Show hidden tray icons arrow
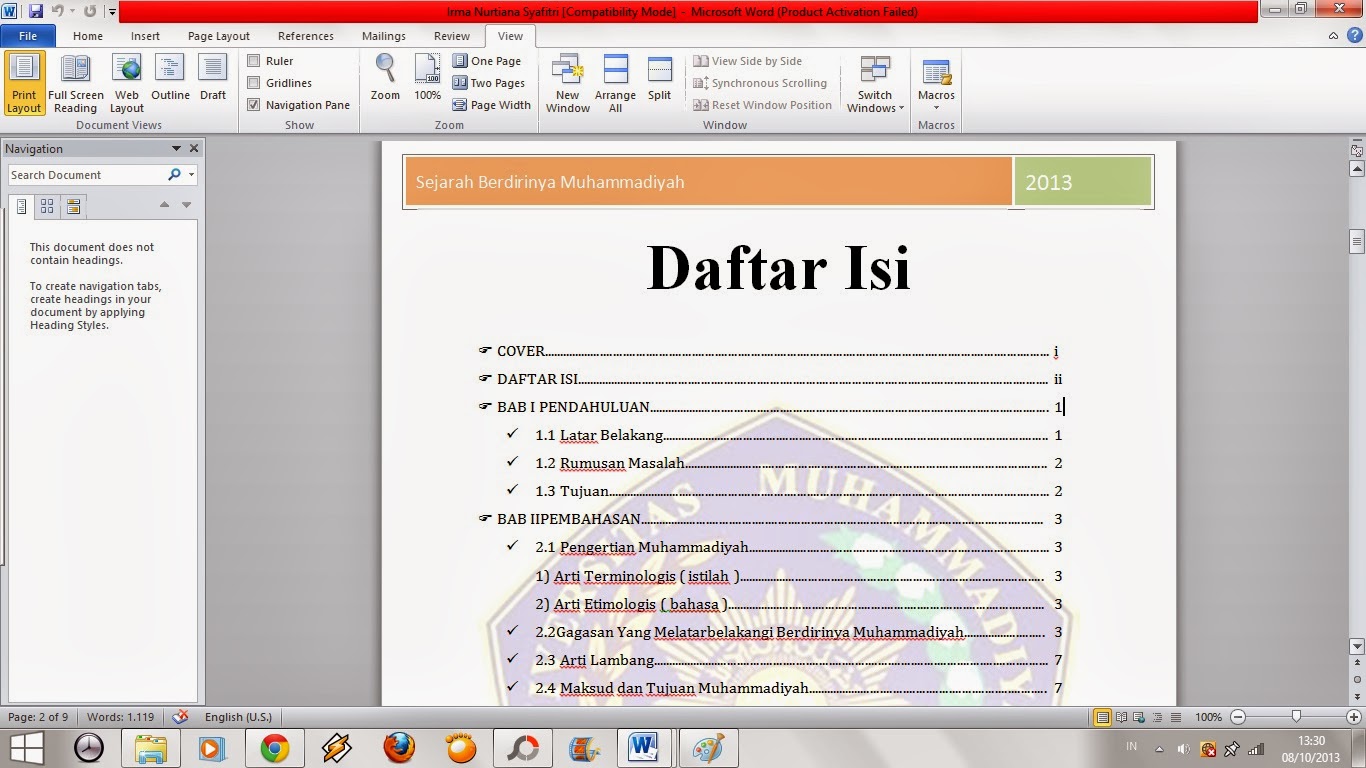The height and width of the screenshot is (768, 1366). tap(1159, 747)
